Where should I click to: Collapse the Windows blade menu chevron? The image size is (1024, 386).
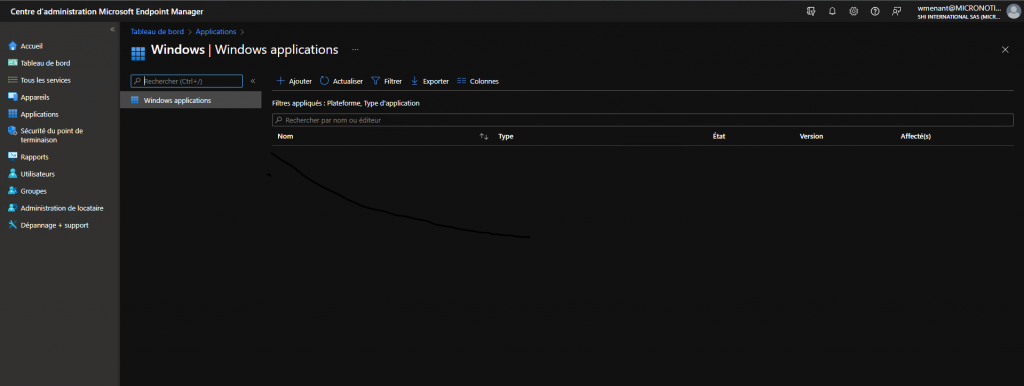[x=253, y=81]
